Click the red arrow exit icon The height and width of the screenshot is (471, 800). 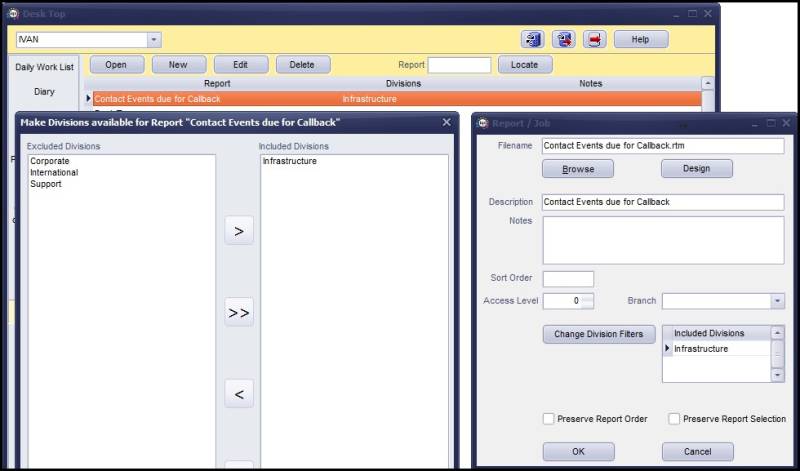(x=594, y=39)
